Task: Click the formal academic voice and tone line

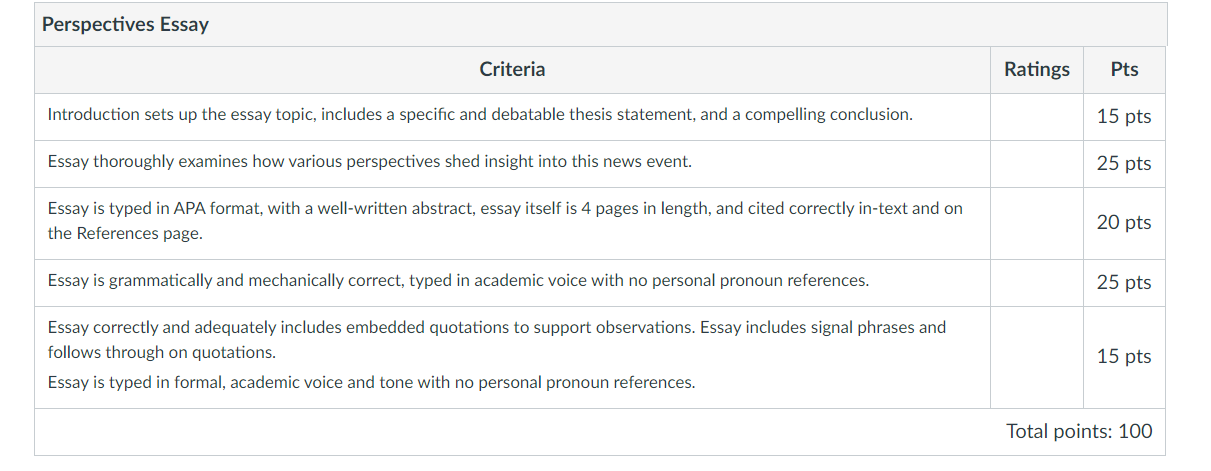Action: point(371,382)
